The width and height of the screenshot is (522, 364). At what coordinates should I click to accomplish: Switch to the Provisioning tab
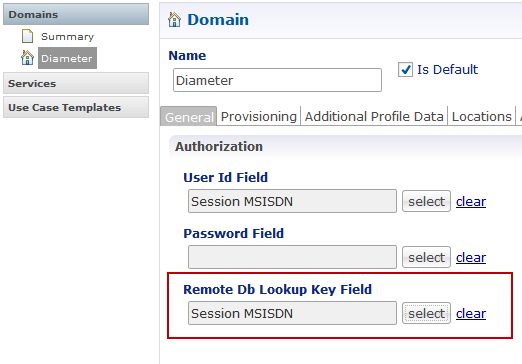pyautogui.click(x=259, y=116)
